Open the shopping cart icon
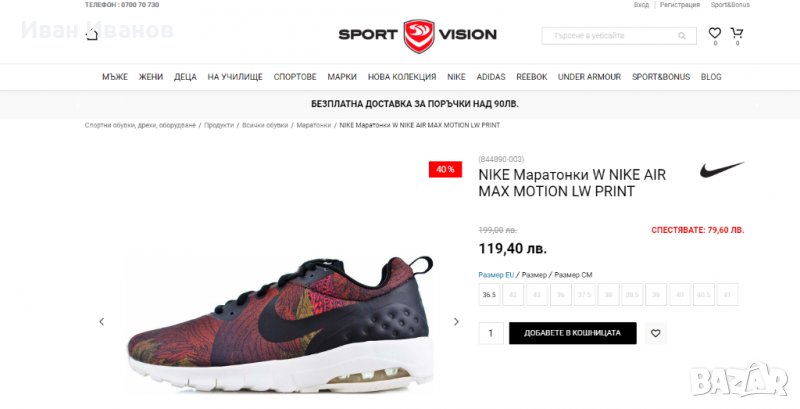800x409 pixels. point(737,33)
